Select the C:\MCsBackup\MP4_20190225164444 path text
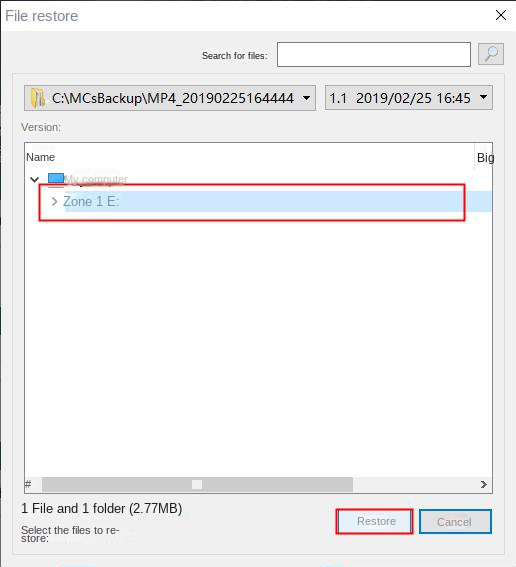The width and height of the screenshot is (516, 567). coord(172,98)
